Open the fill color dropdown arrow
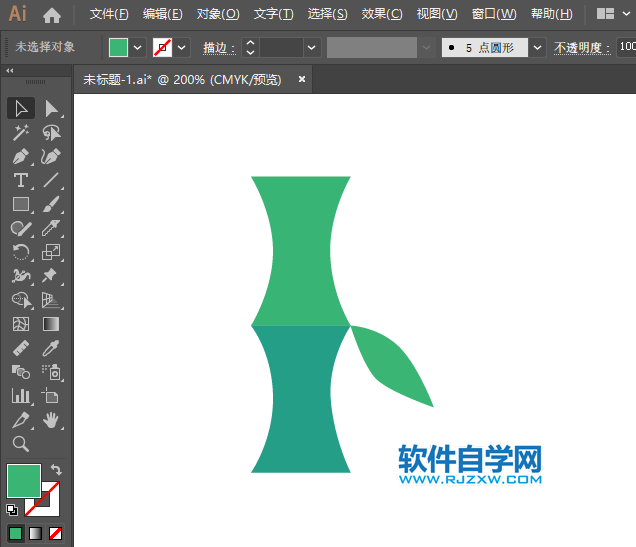 [x=138, y=47]
